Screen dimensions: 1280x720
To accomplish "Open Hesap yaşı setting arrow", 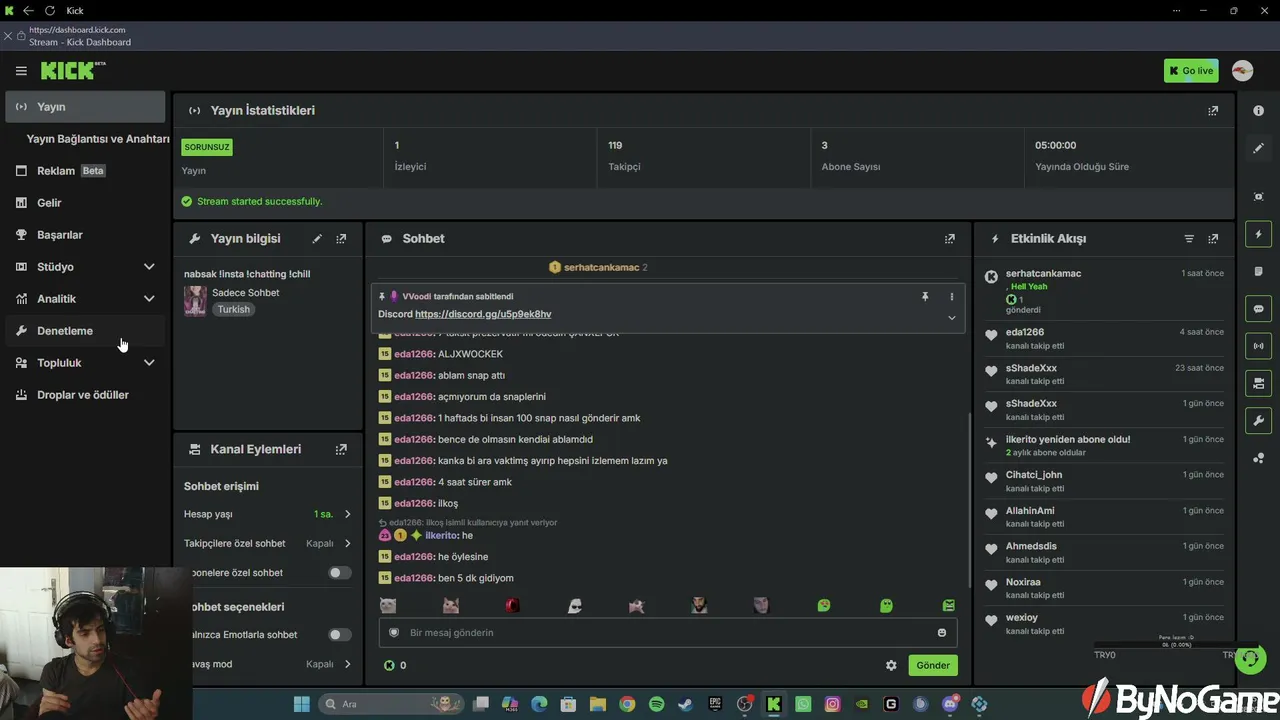I will 348,514.
